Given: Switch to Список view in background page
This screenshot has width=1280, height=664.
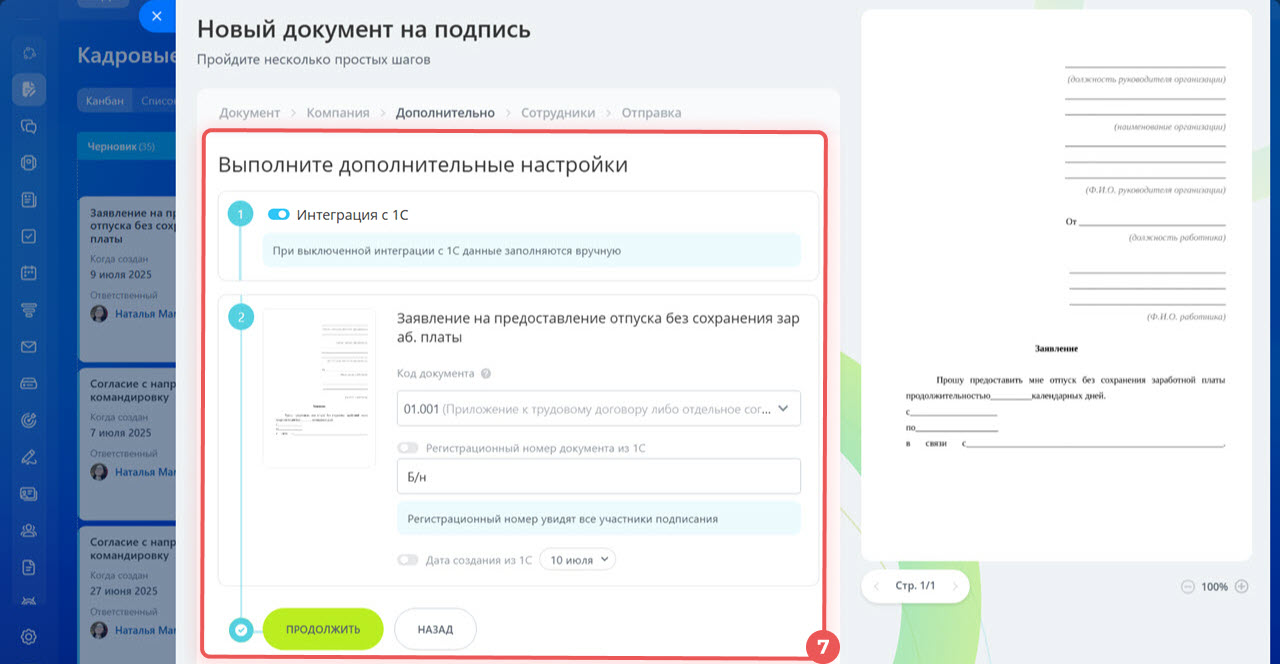Looking at the screenshot, I should (x=155, y=100).
